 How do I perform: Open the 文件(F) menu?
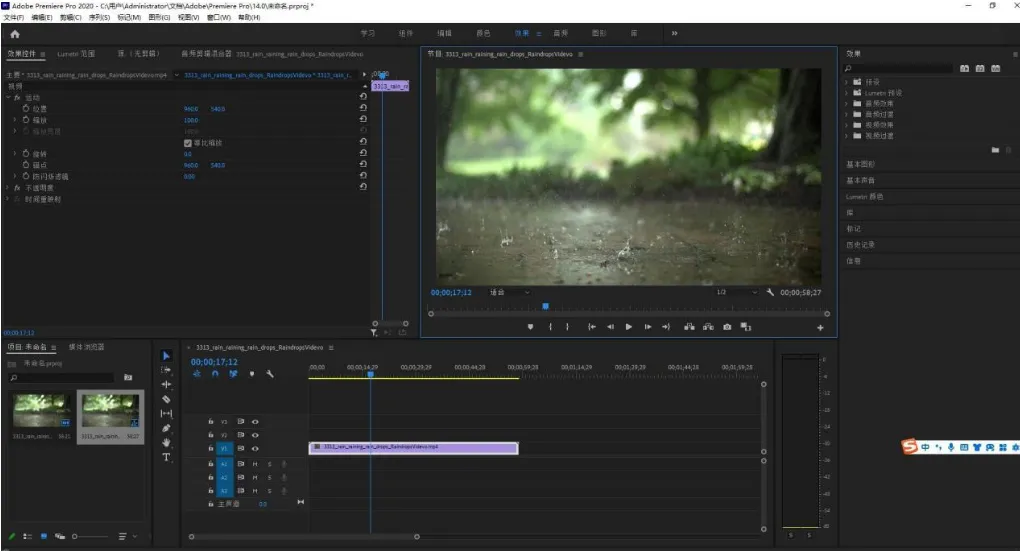14,18
